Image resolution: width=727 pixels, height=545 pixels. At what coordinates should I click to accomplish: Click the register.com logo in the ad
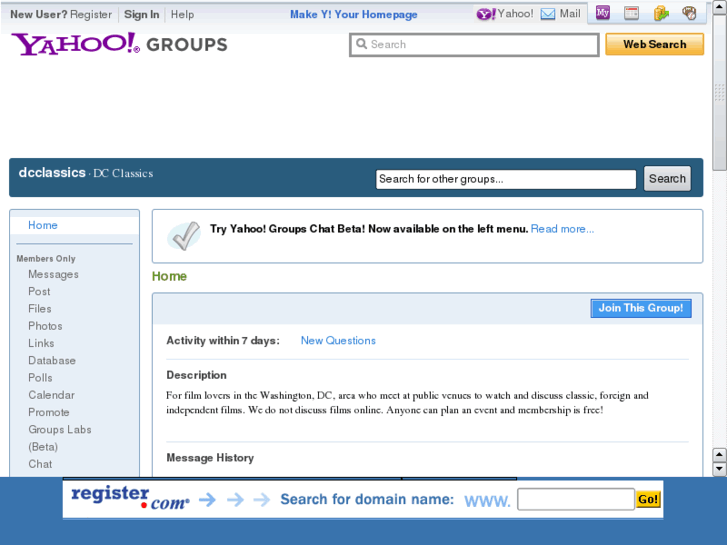tap(130, 498)
